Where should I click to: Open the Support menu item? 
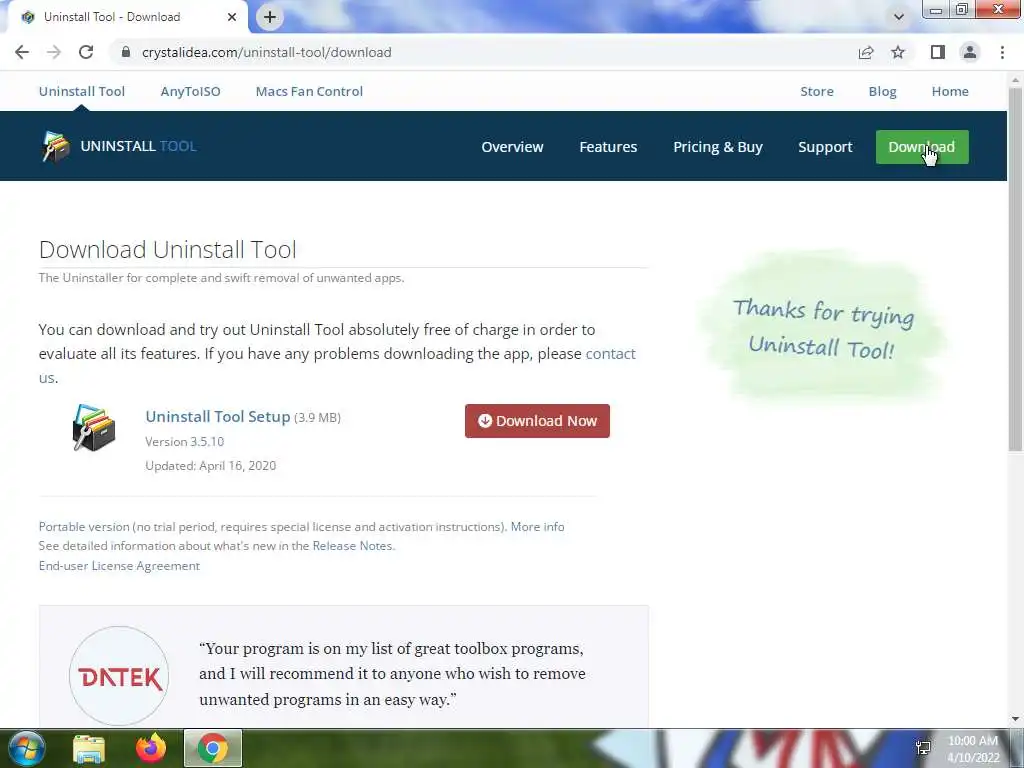tap(825, 147)
